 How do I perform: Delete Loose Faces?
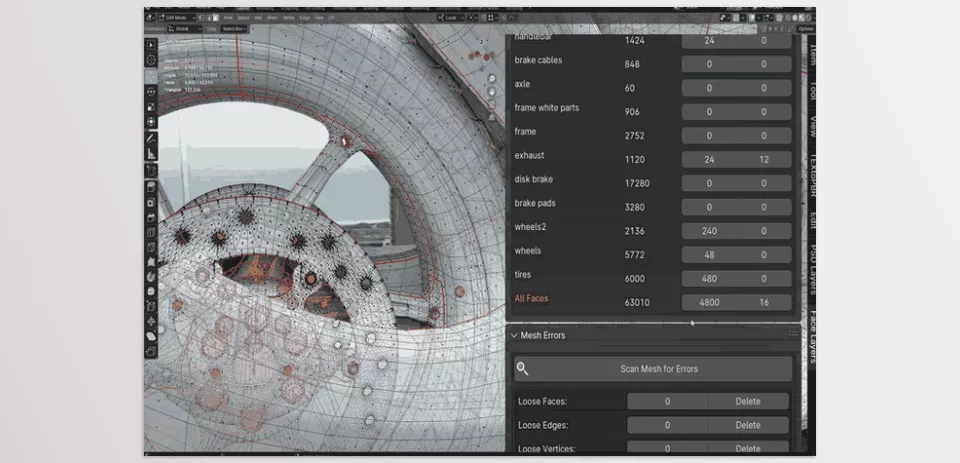[748, 401]
